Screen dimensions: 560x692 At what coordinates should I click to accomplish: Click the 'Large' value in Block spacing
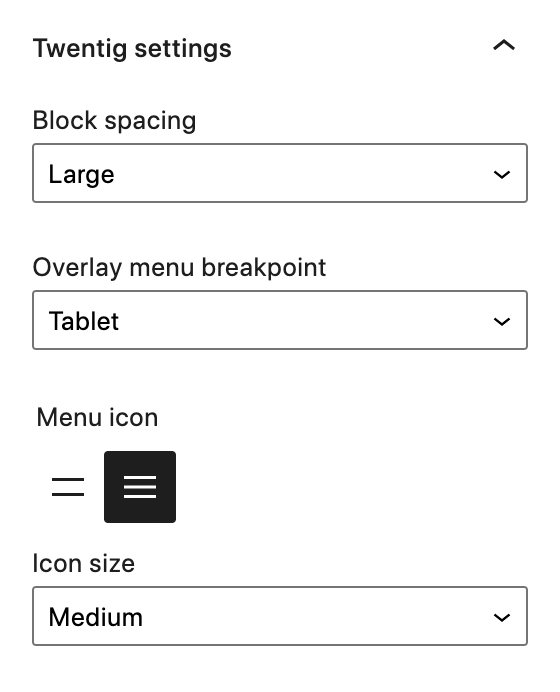82,174
